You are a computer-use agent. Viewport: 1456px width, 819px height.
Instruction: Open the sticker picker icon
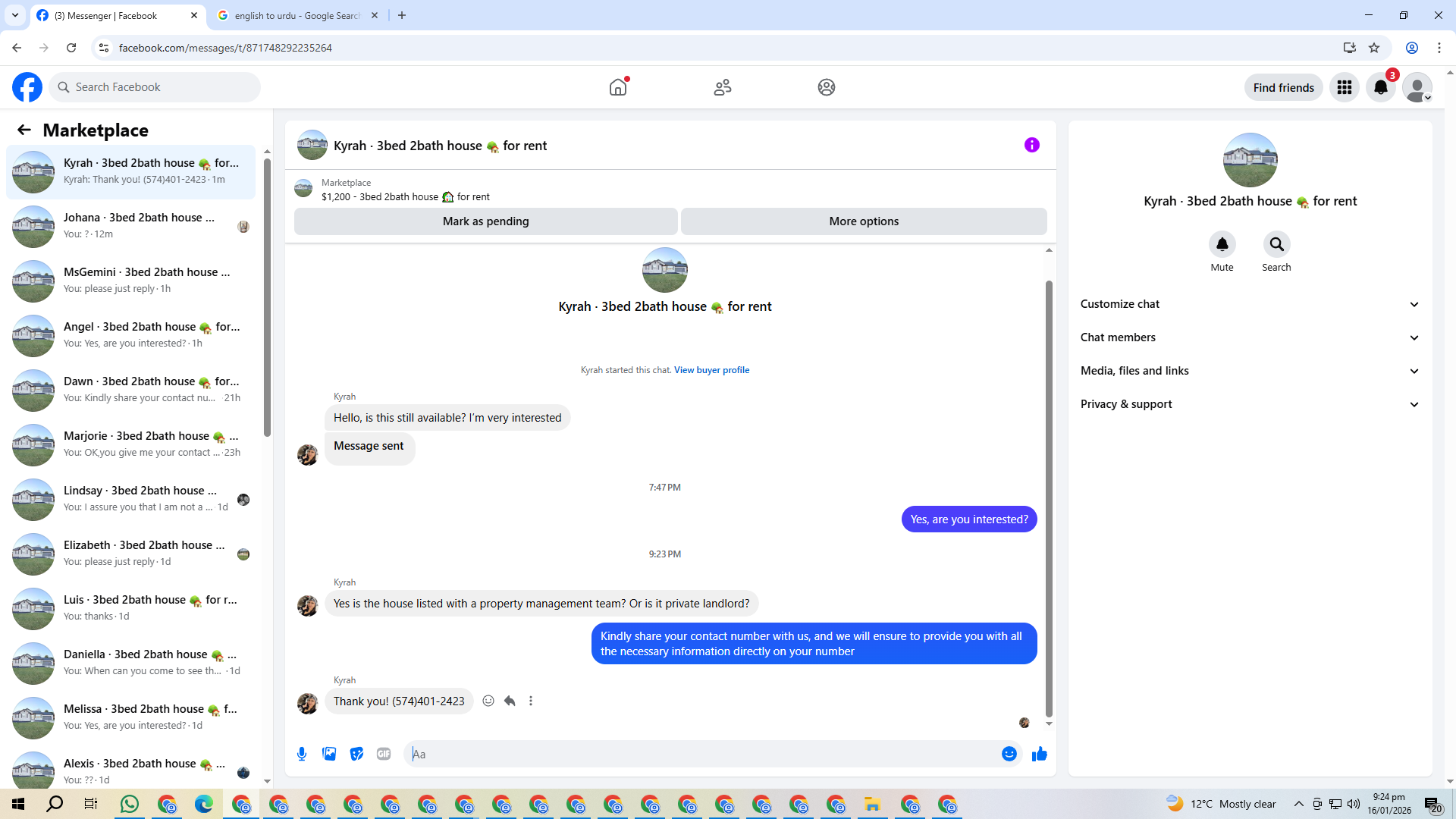(356, 754)
